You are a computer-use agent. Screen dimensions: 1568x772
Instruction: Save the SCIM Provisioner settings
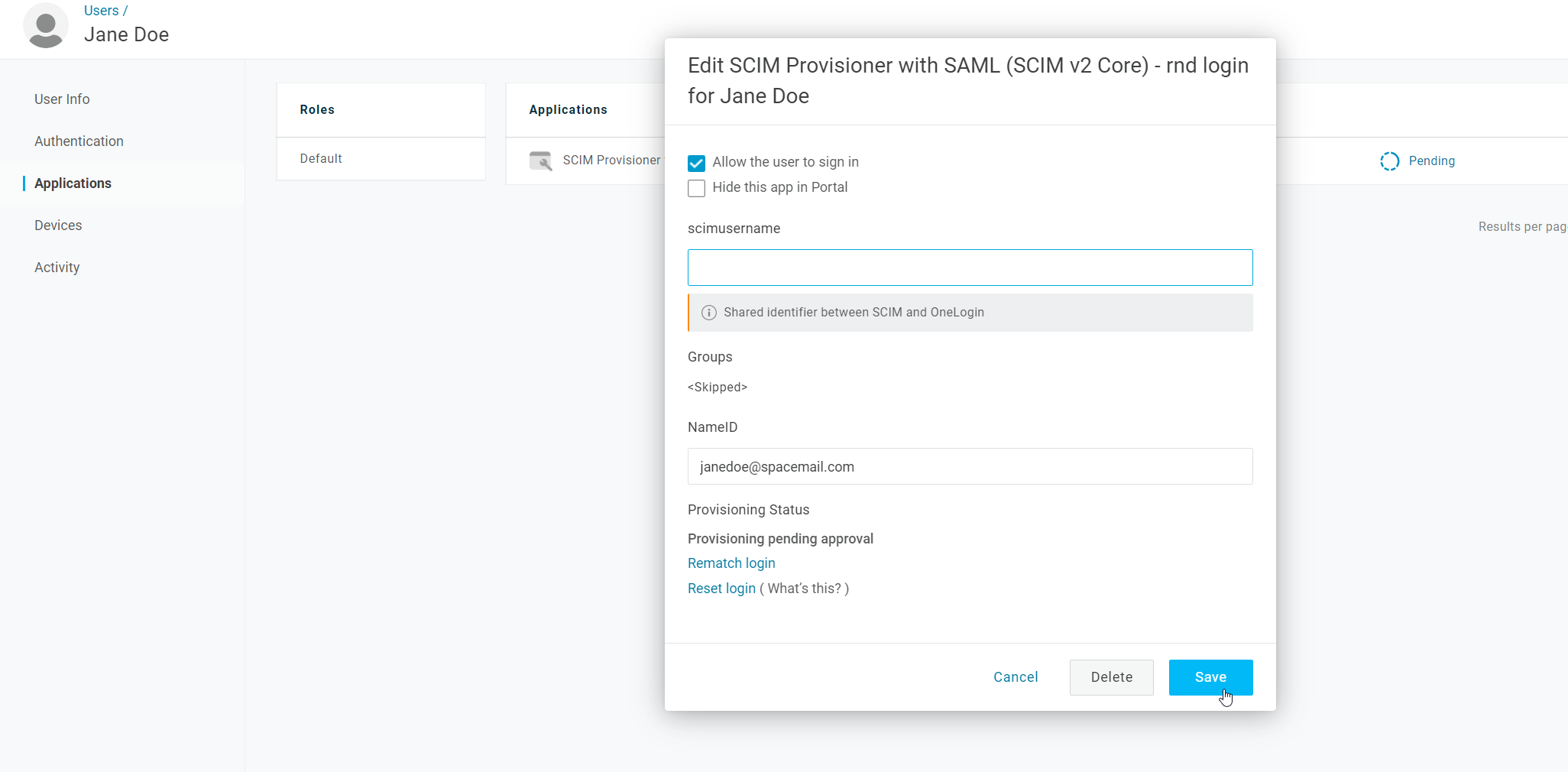[1210, 677]
